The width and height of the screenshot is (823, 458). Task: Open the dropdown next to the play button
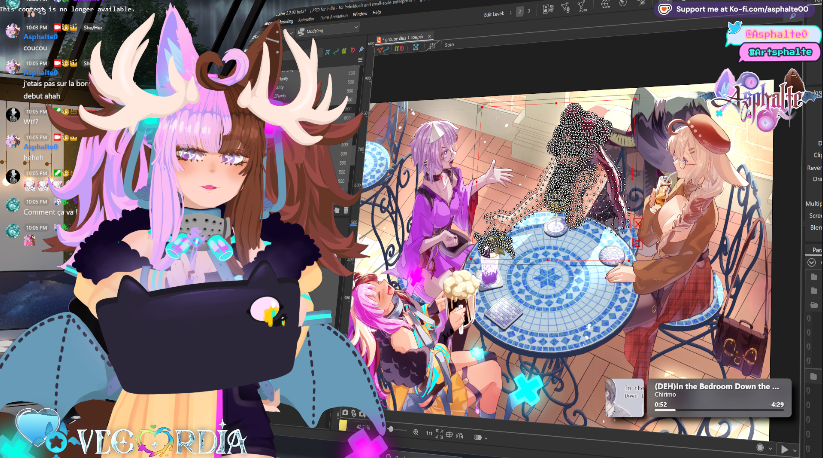(795, 450)
